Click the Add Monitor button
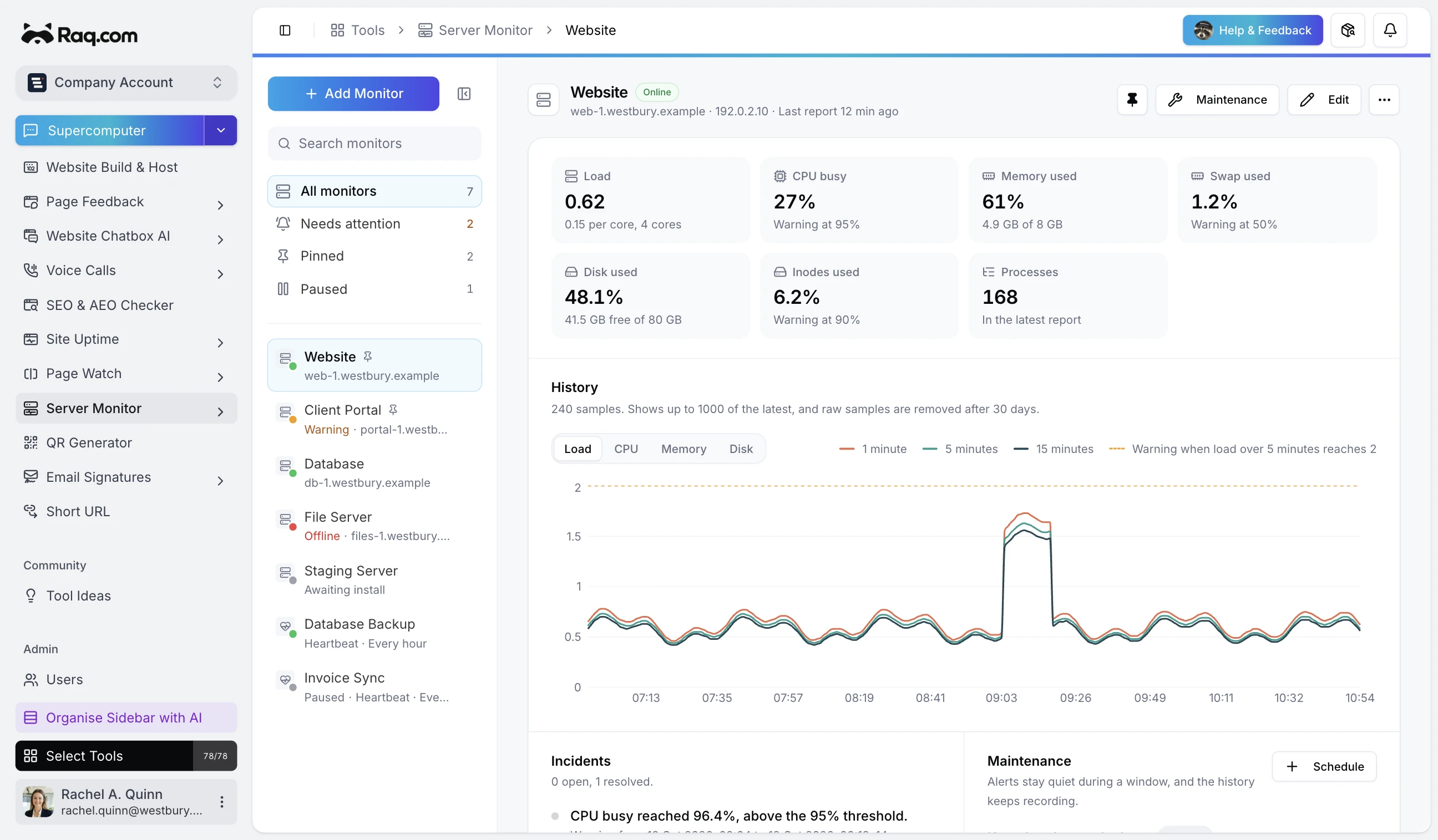This screenshot has height=840, width=1438. point(353,94)
